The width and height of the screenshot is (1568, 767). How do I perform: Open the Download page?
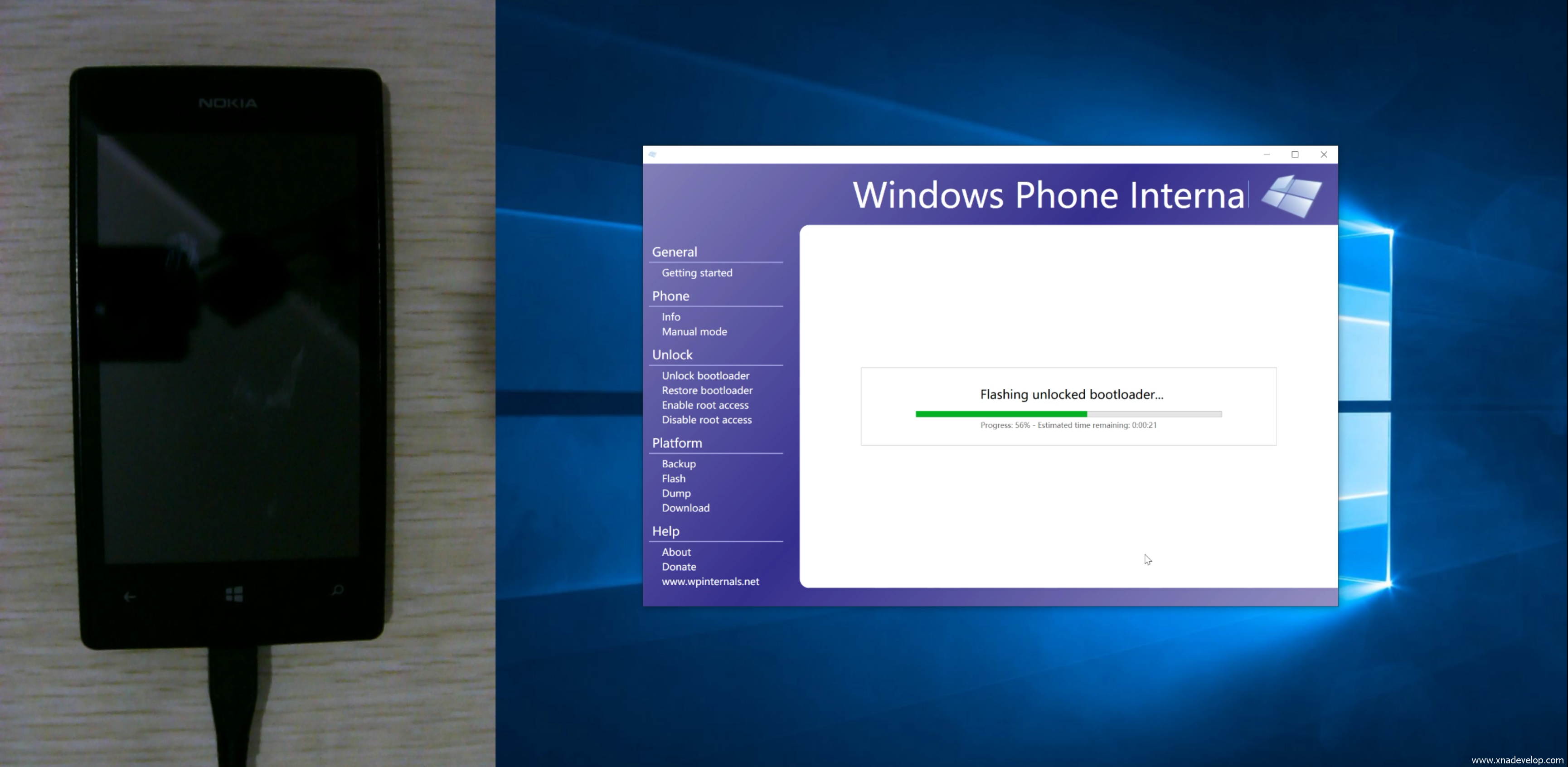tap(685, 508)
